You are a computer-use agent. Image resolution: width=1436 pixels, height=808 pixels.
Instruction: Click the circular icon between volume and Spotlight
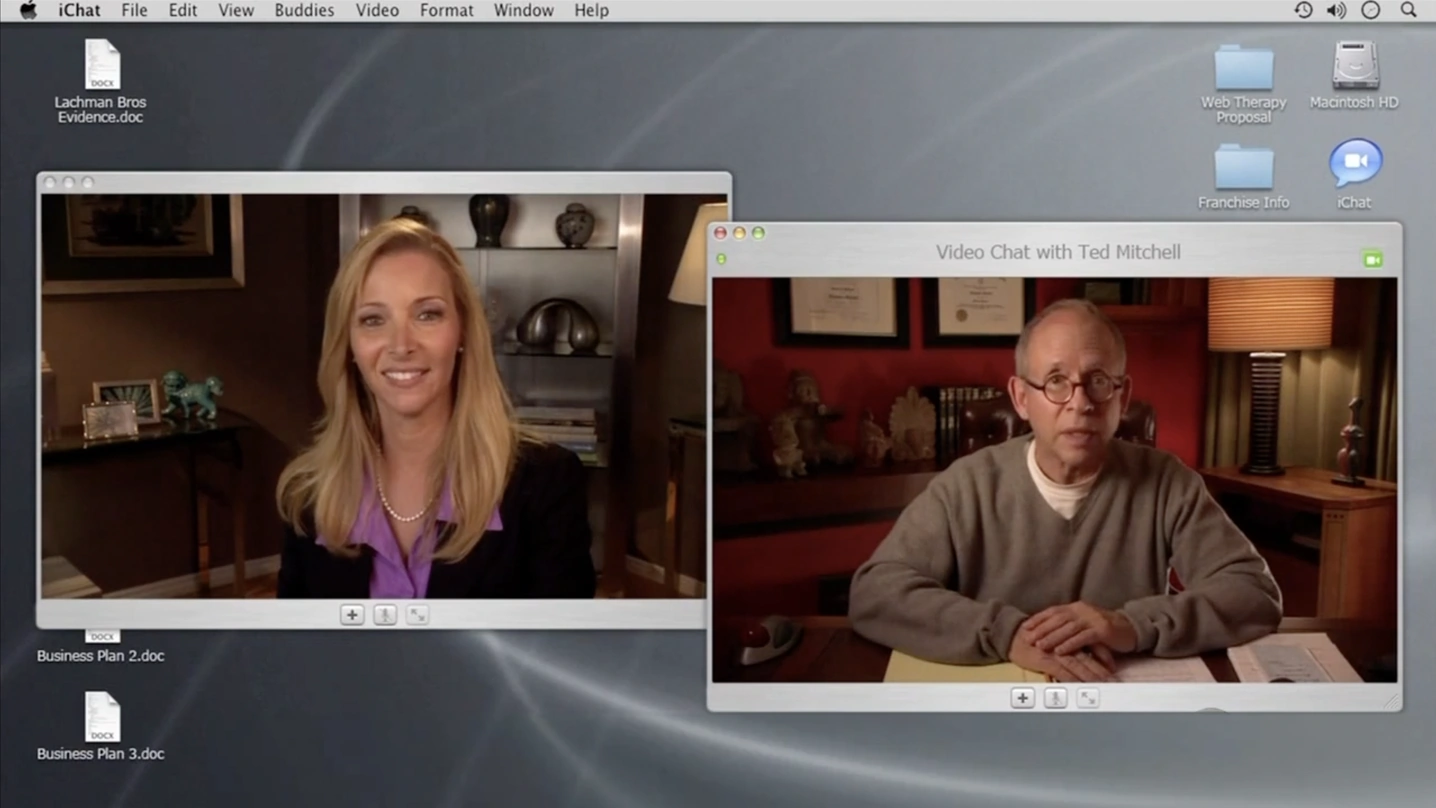coord(1371,10)
